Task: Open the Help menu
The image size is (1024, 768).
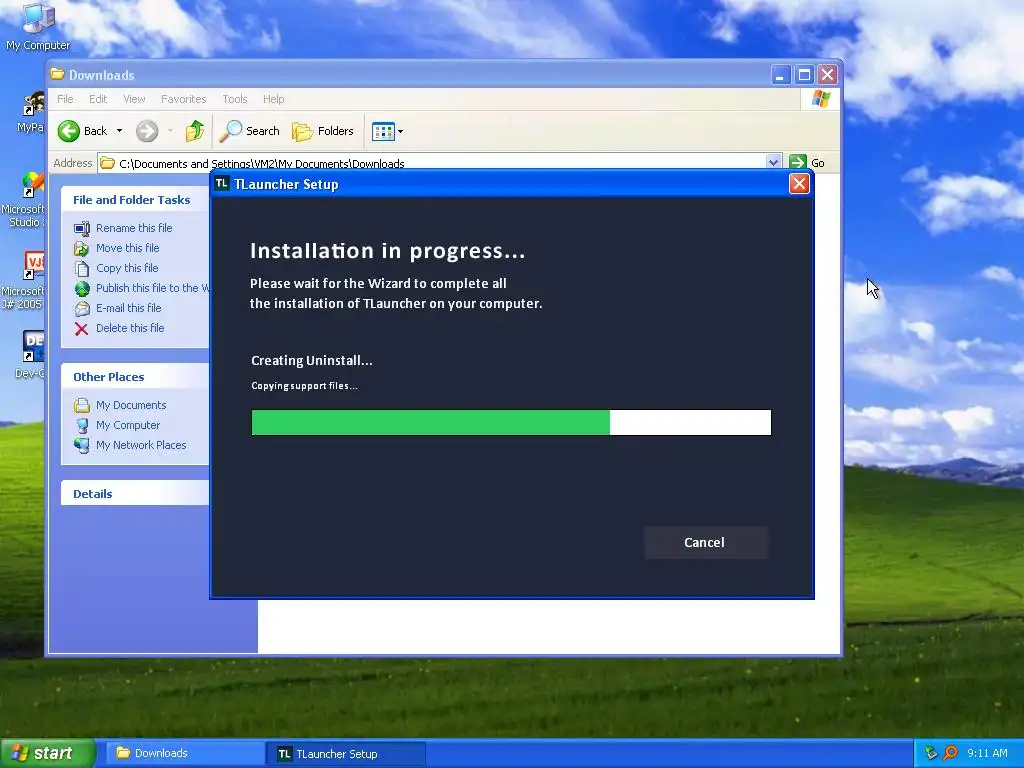Action: coord(274,99)
